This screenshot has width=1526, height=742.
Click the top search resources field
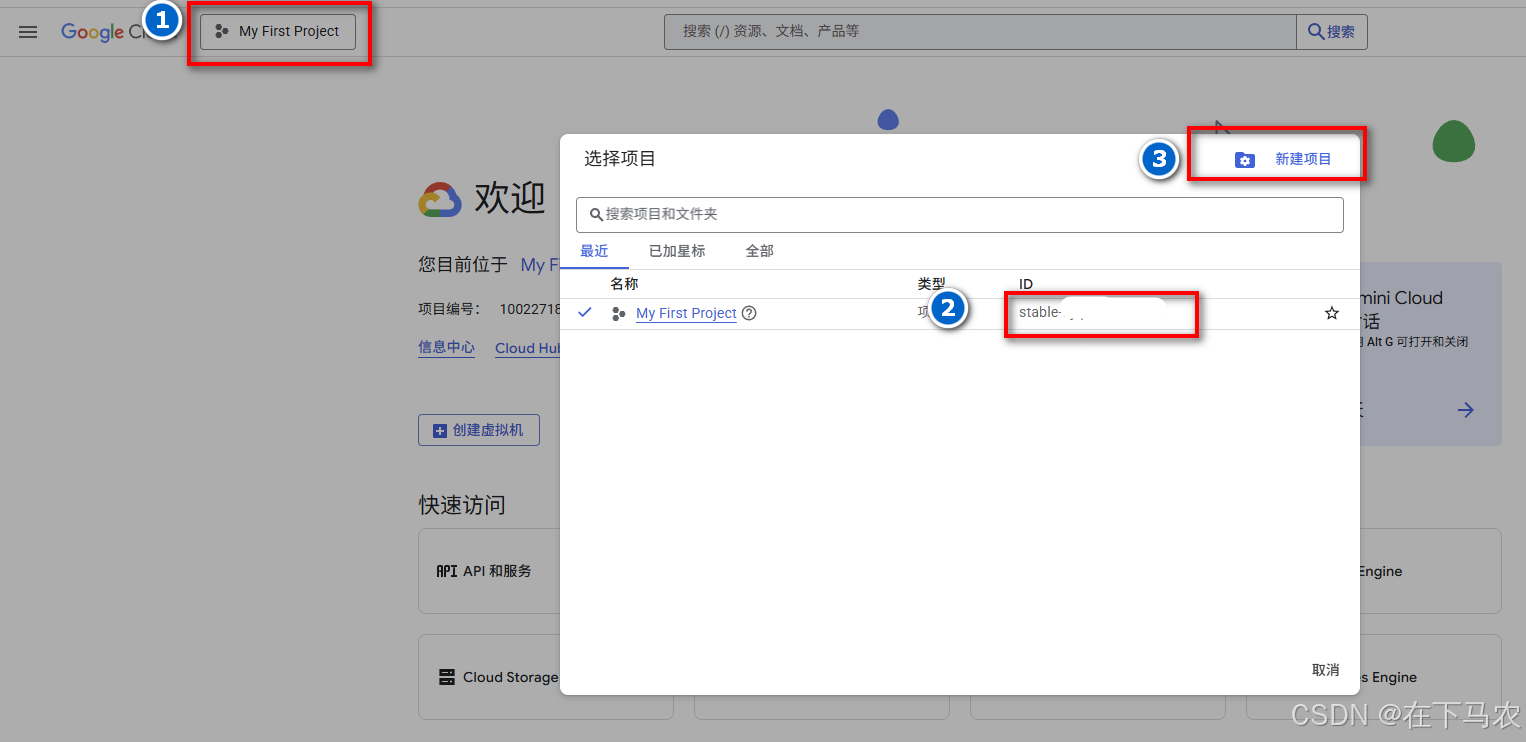980,32
